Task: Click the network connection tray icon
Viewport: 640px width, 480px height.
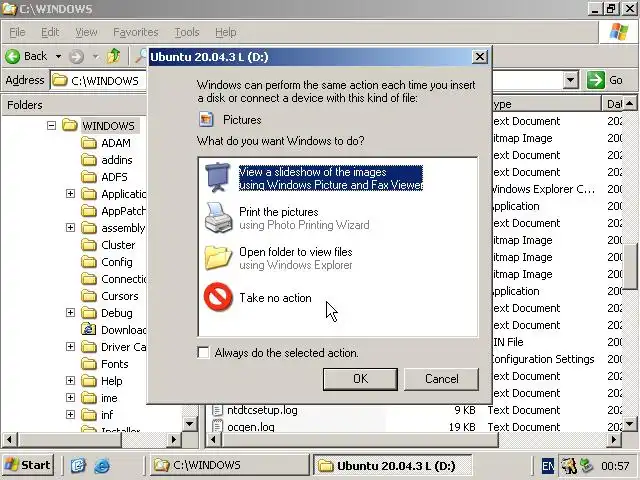Action: 587,465
